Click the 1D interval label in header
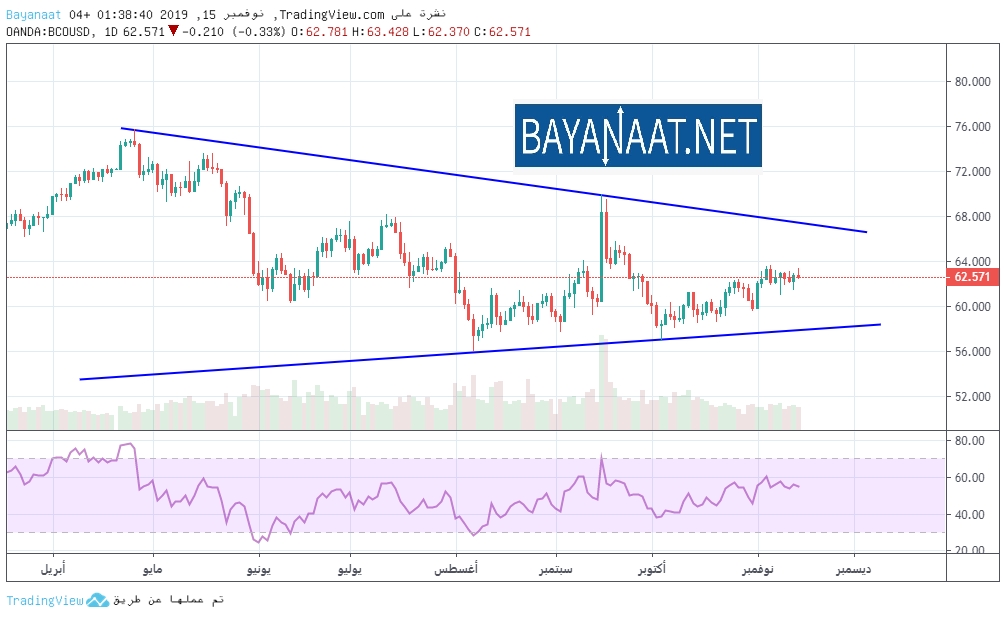The width and height of the screenshot is (1006, 618). point(111,32)
